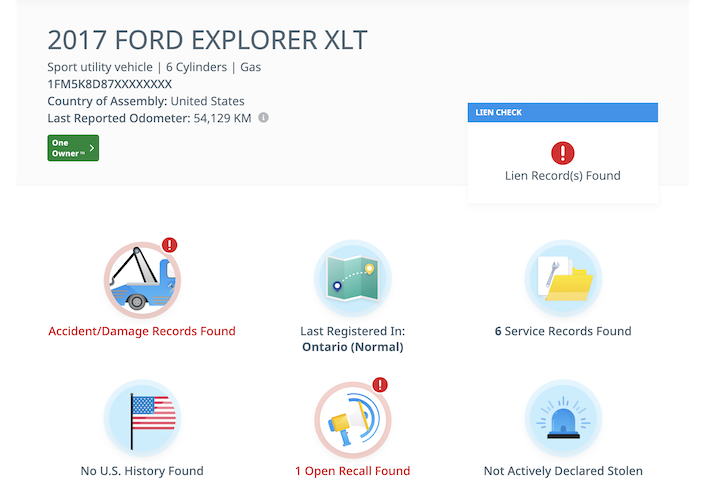This screenshot has height=483, width=710.
Task: Click Country of Assembly: United States
Action: pos(146,101)
